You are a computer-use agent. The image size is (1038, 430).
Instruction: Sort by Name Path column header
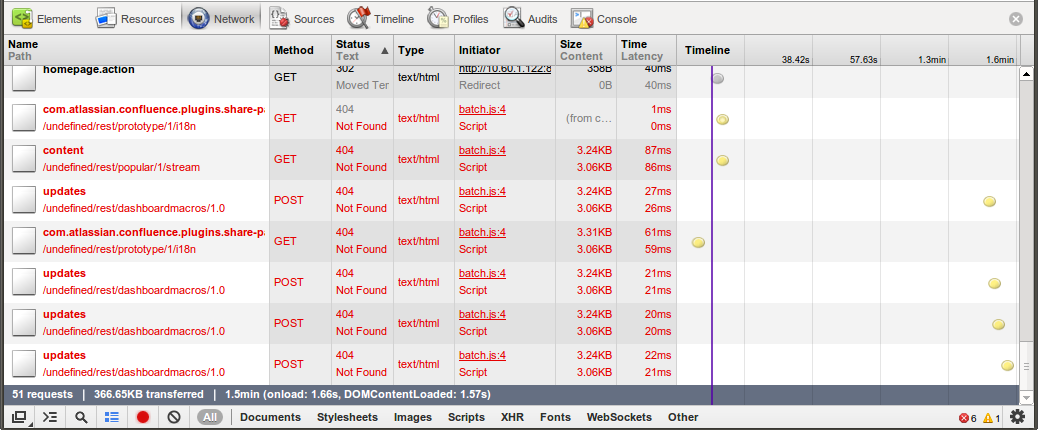pos(136,50)
